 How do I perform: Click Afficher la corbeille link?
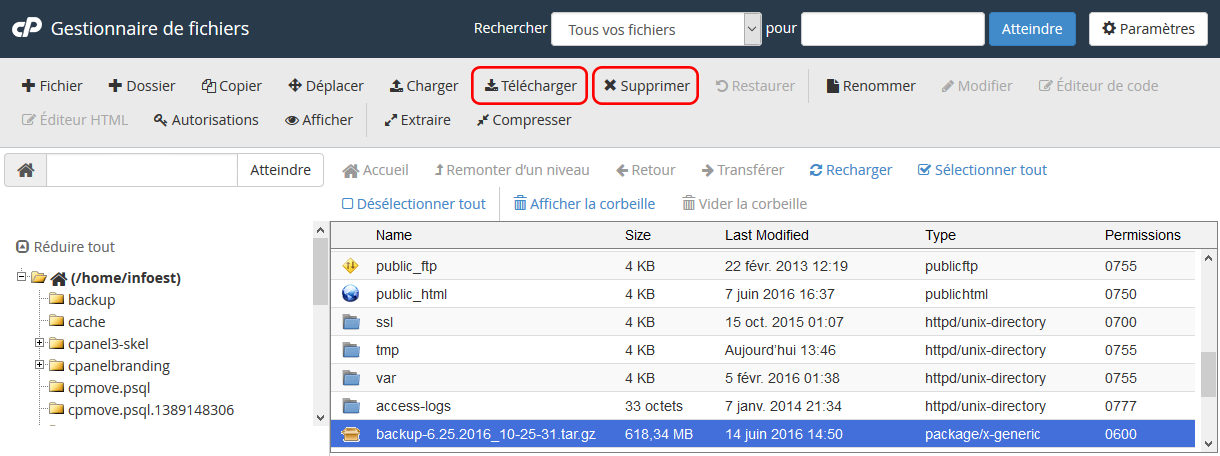[x=584, y=204]
